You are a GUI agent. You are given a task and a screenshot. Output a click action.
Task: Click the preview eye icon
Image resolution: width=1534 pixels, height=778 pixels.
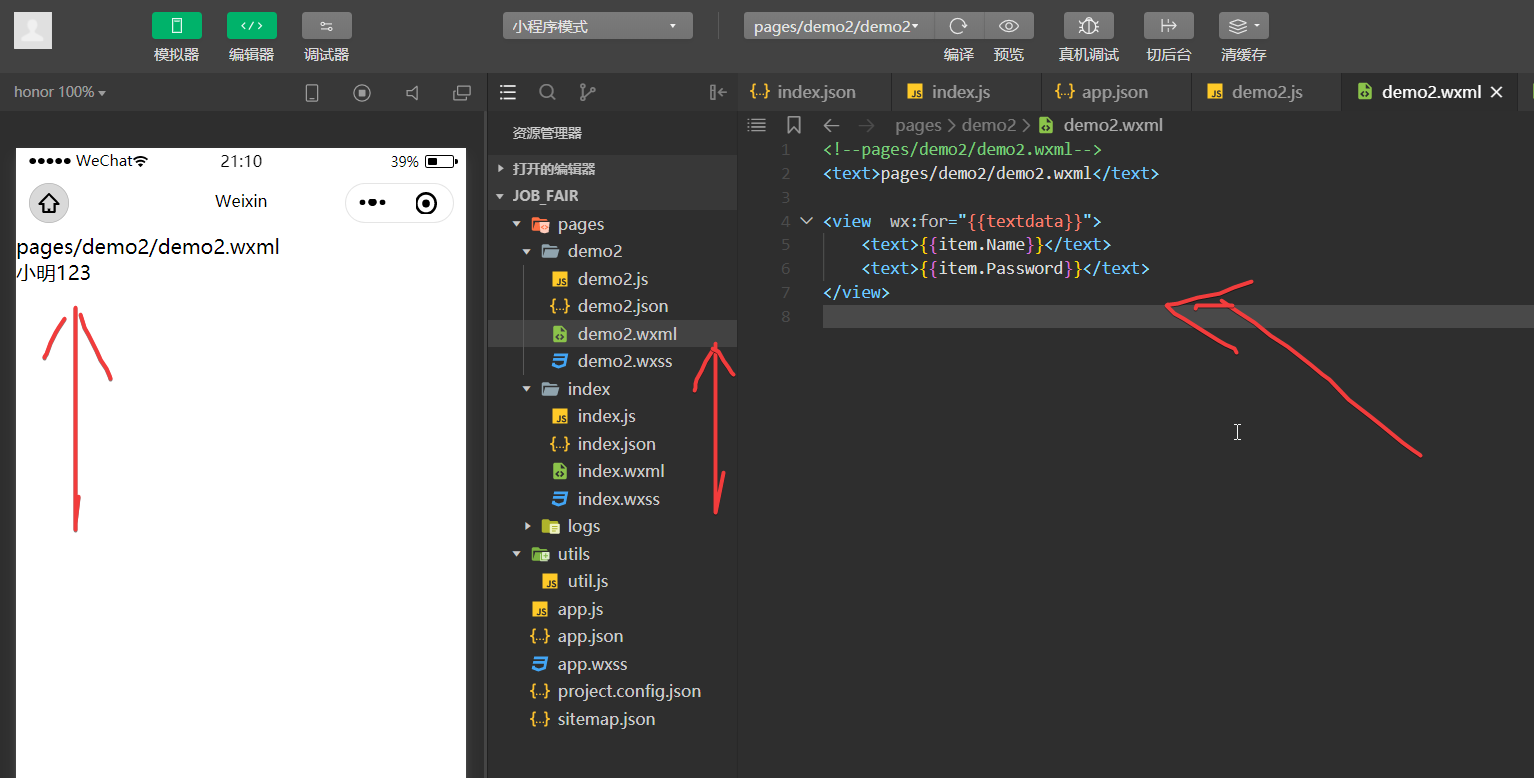pyautogui.click(x=1009, y=26)
